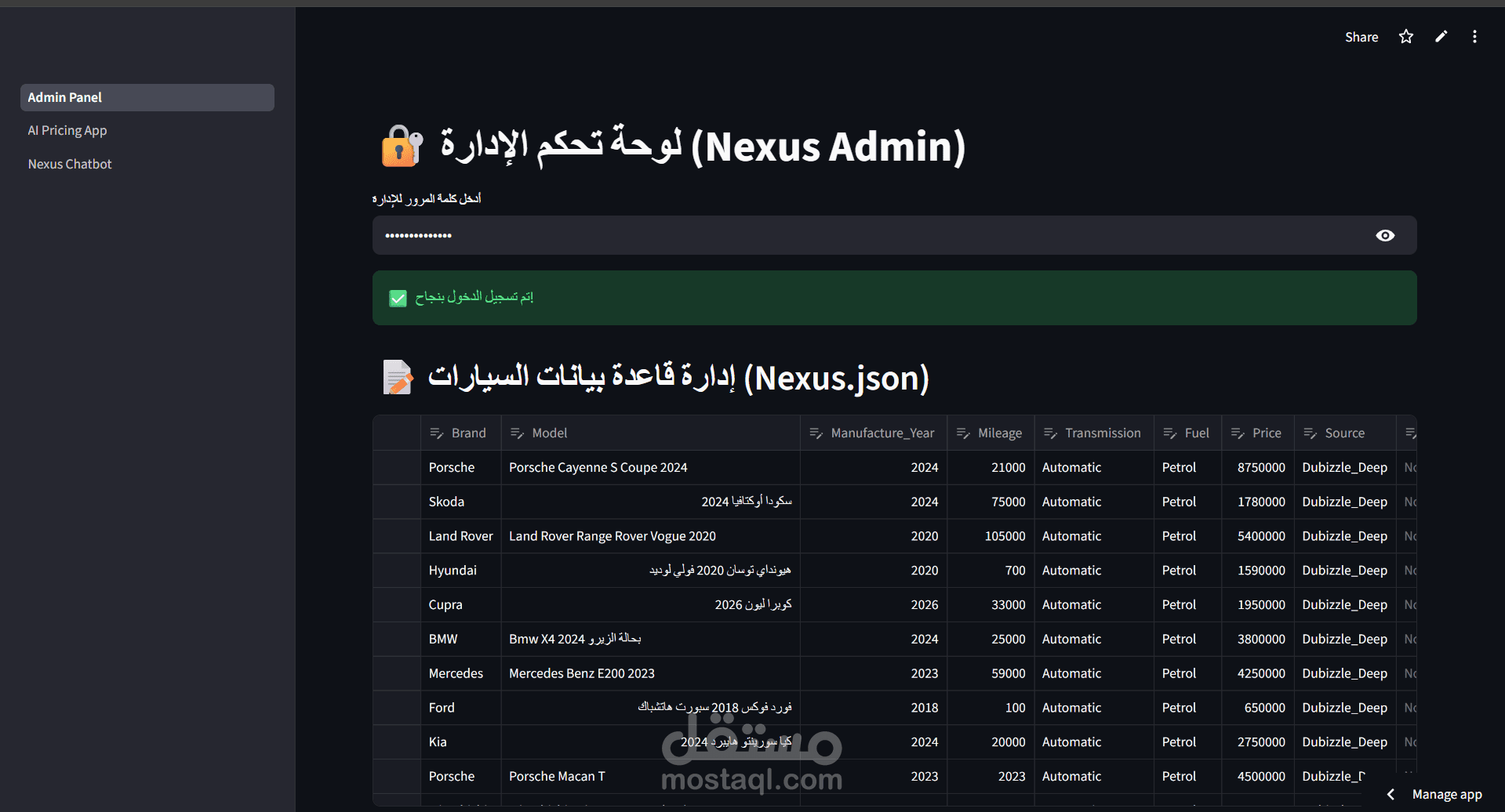
Task: Click the 'Ford' brand cell
Action: [x=461, y=708]
